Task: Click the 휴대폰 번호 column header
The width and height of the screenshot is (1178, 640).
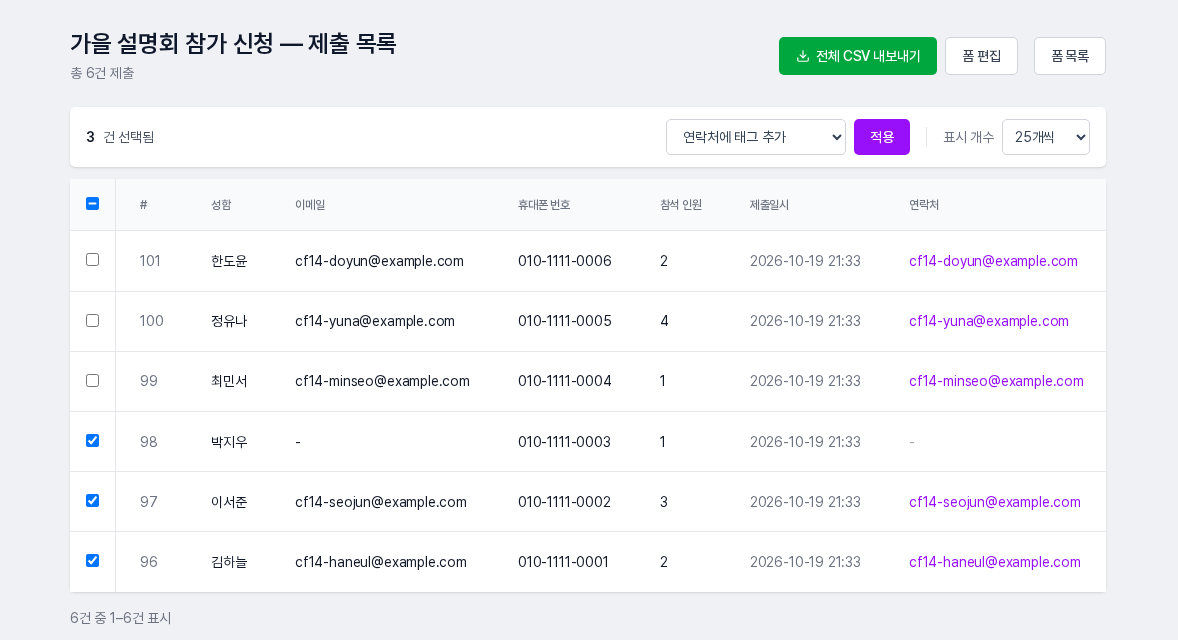Action: [x=544, y=204]
